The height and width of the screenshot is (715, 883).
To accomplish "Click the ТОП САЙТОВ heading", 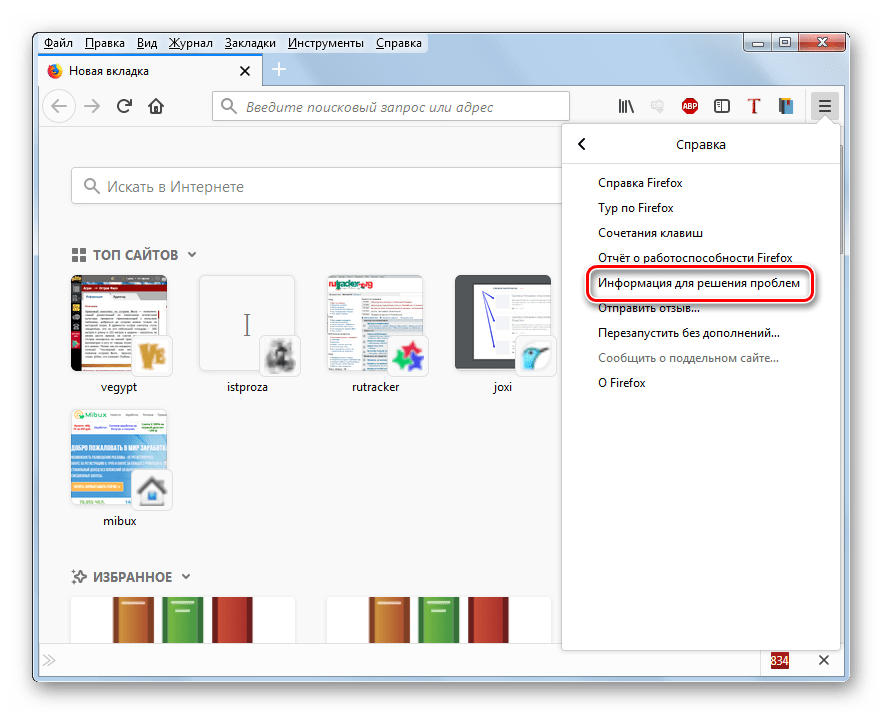I will (135, 255).
